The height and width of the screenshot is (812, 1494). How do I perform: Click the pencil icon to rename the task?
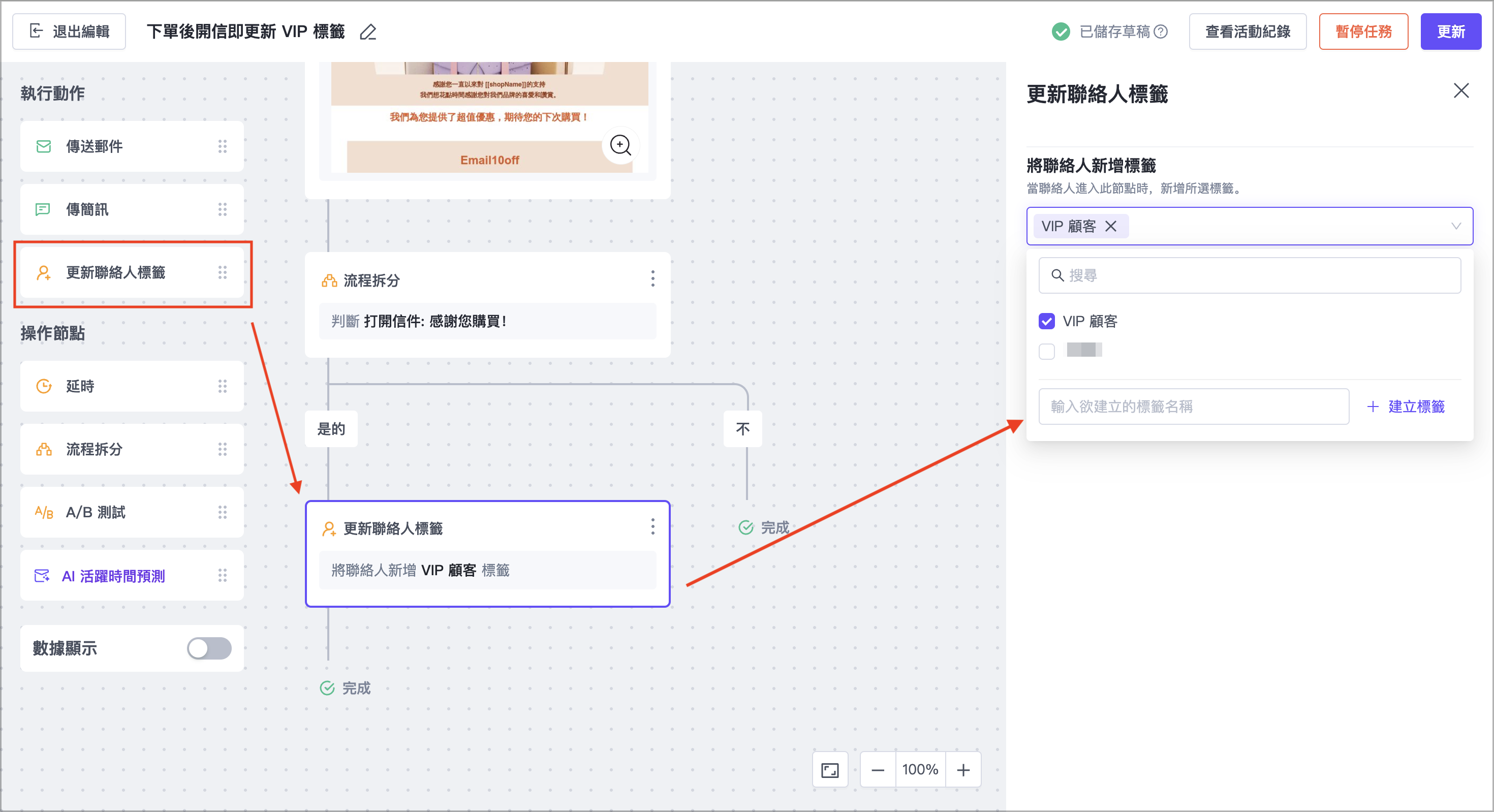[x=368, y=32]
